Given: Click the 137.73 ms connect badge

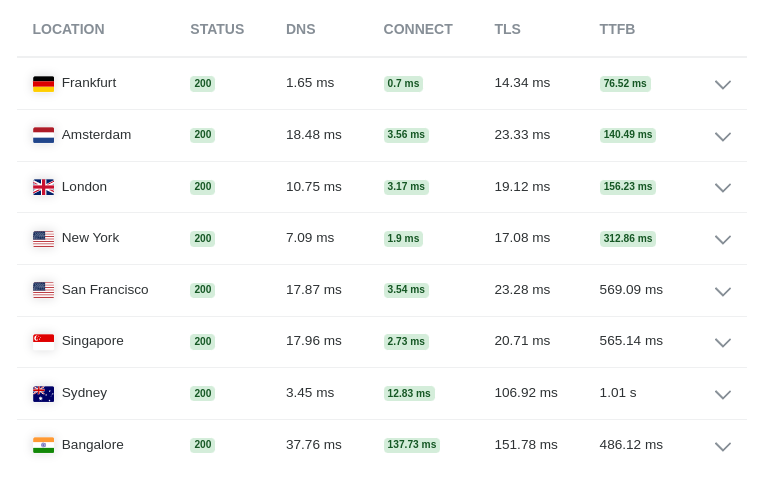Looking at the screenshot, I should pyautogui.click(x=411, y=445).
